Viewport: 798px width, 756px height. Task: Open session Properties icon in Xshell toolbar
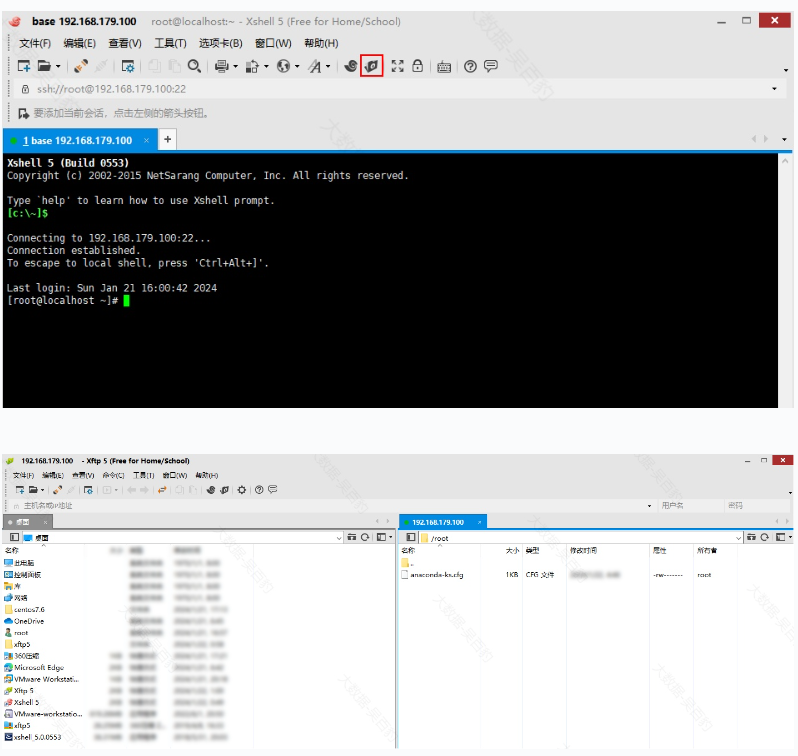[128, 66]
